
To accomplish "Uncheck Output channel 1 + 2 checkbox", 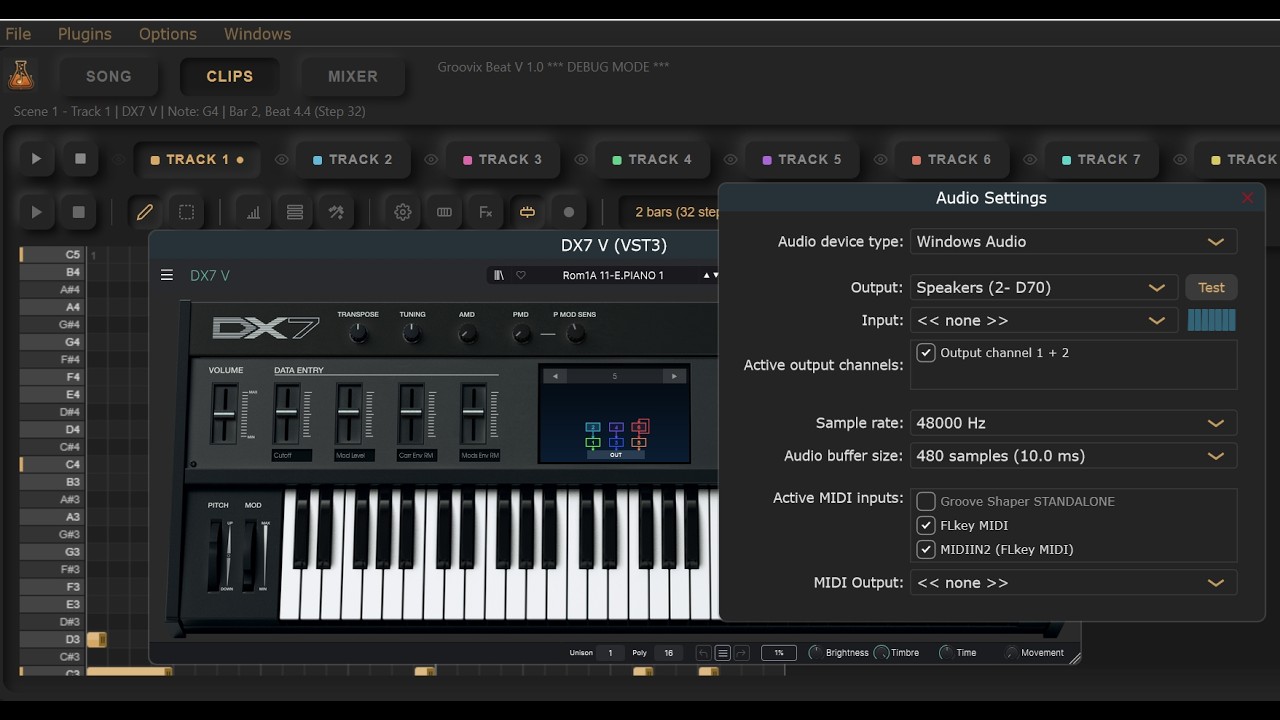I will (926, 353).
